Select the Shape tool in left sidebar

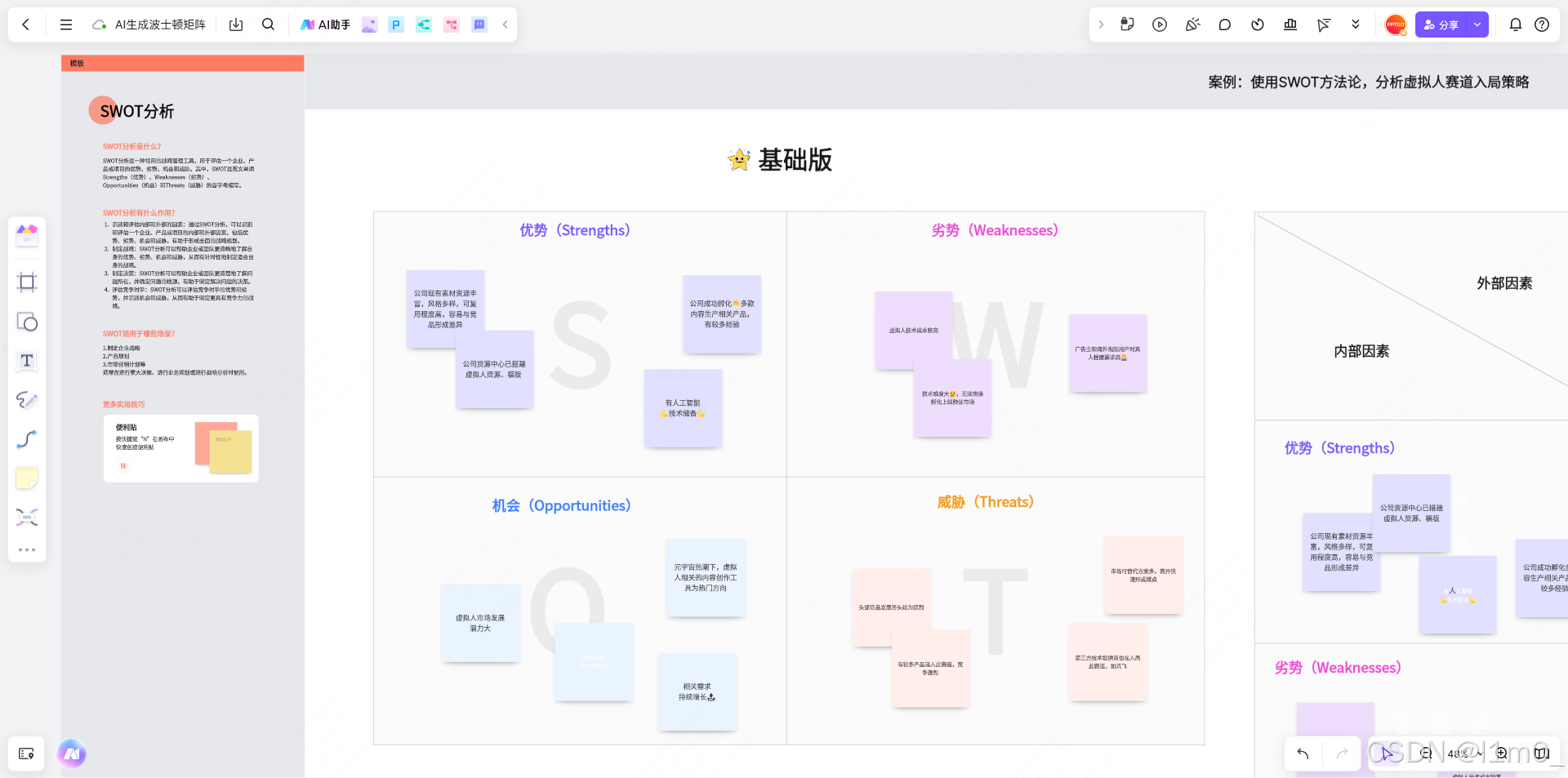27,322
